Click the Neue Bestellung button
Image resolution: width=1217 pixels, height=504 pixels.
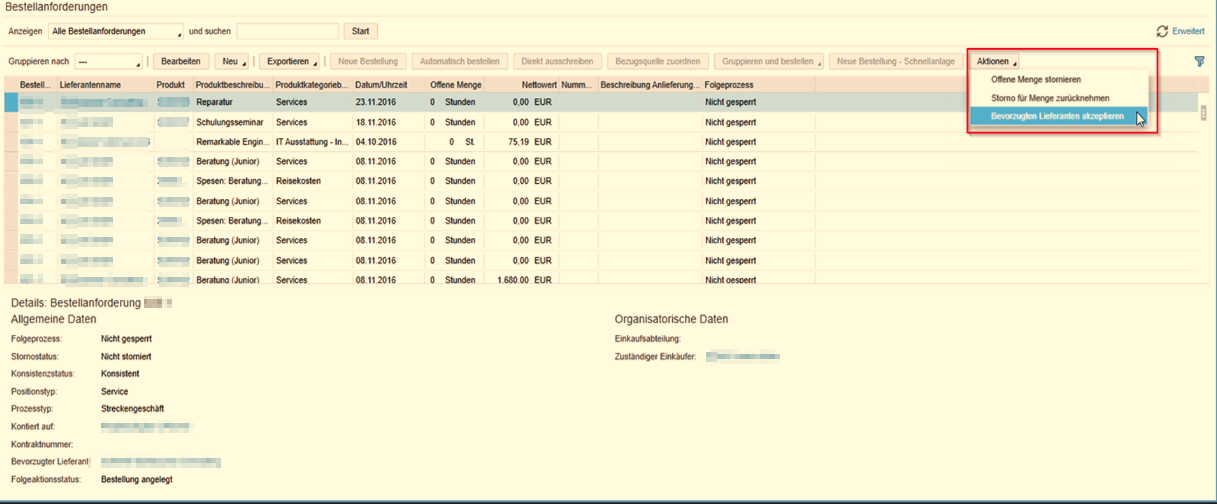click(x=368, y=61)
